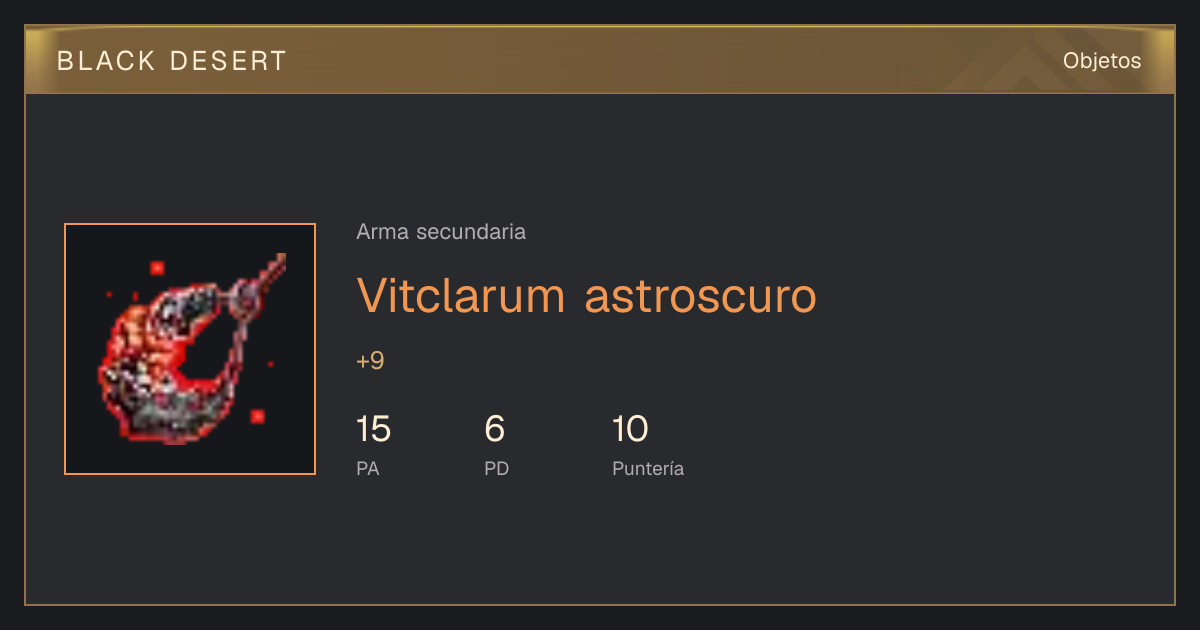Click the red spark above the weapon
The width and height of the screenshot is (1200, 630).
point(157,268)
